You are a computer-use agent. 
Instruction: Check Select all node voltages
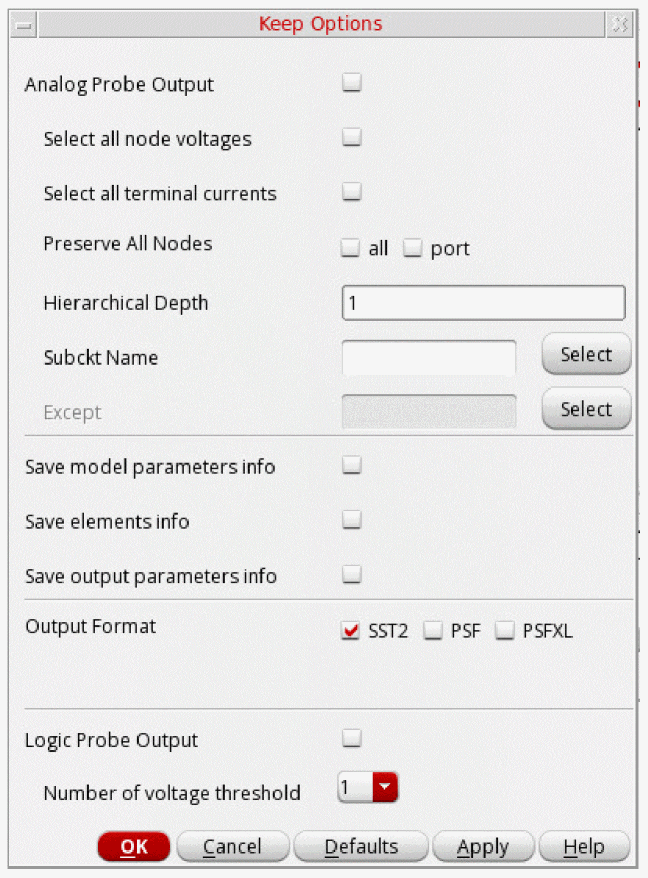[x=352, y=138]
